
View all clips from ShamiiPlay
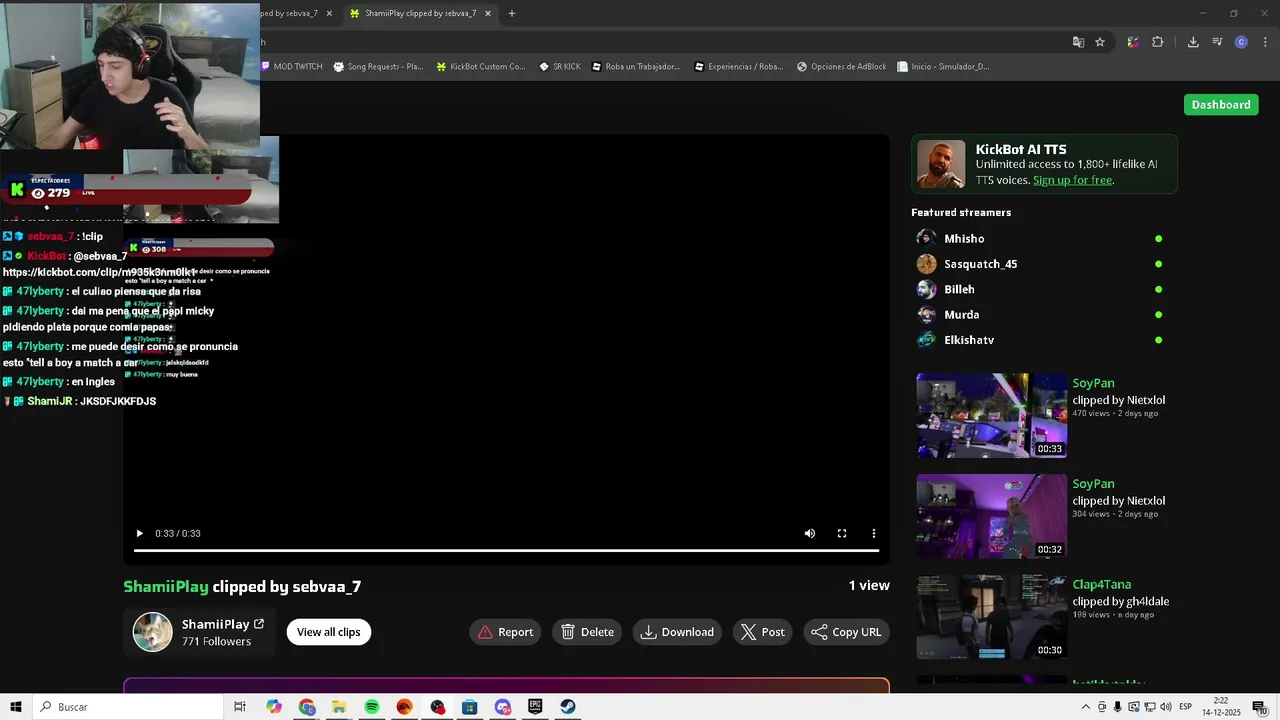click(x=328, y=632)
